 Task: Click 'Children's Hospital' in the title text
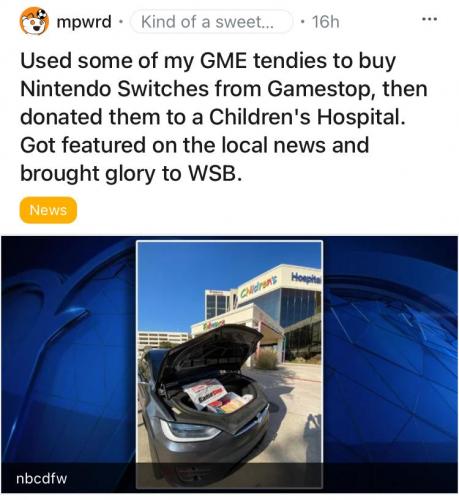click(x=307, y=117)
